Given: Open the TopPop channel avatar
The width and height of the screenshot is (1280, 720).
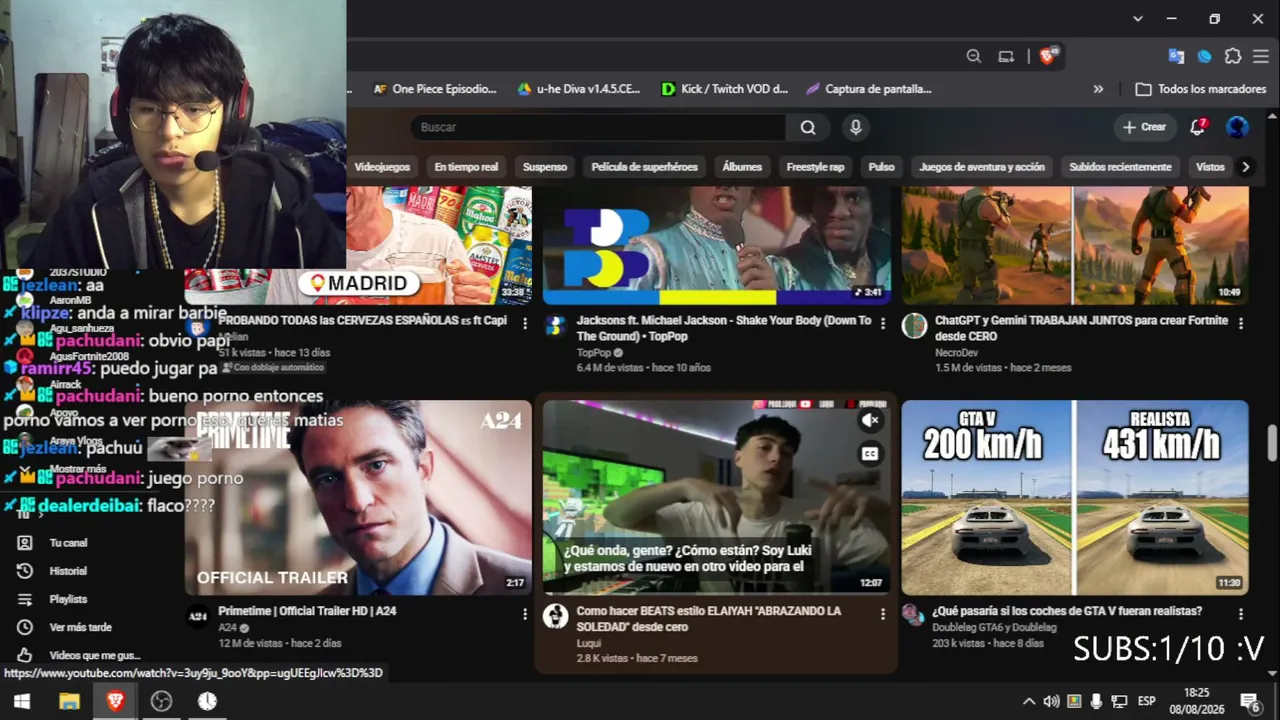Looking at the screenshot, I should [555, 326].
